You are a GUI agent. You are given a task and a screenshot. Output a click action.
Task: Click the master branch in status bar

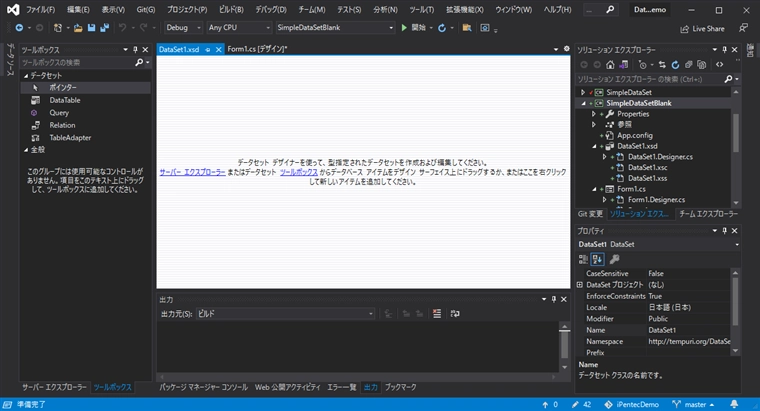coord(694,404)
